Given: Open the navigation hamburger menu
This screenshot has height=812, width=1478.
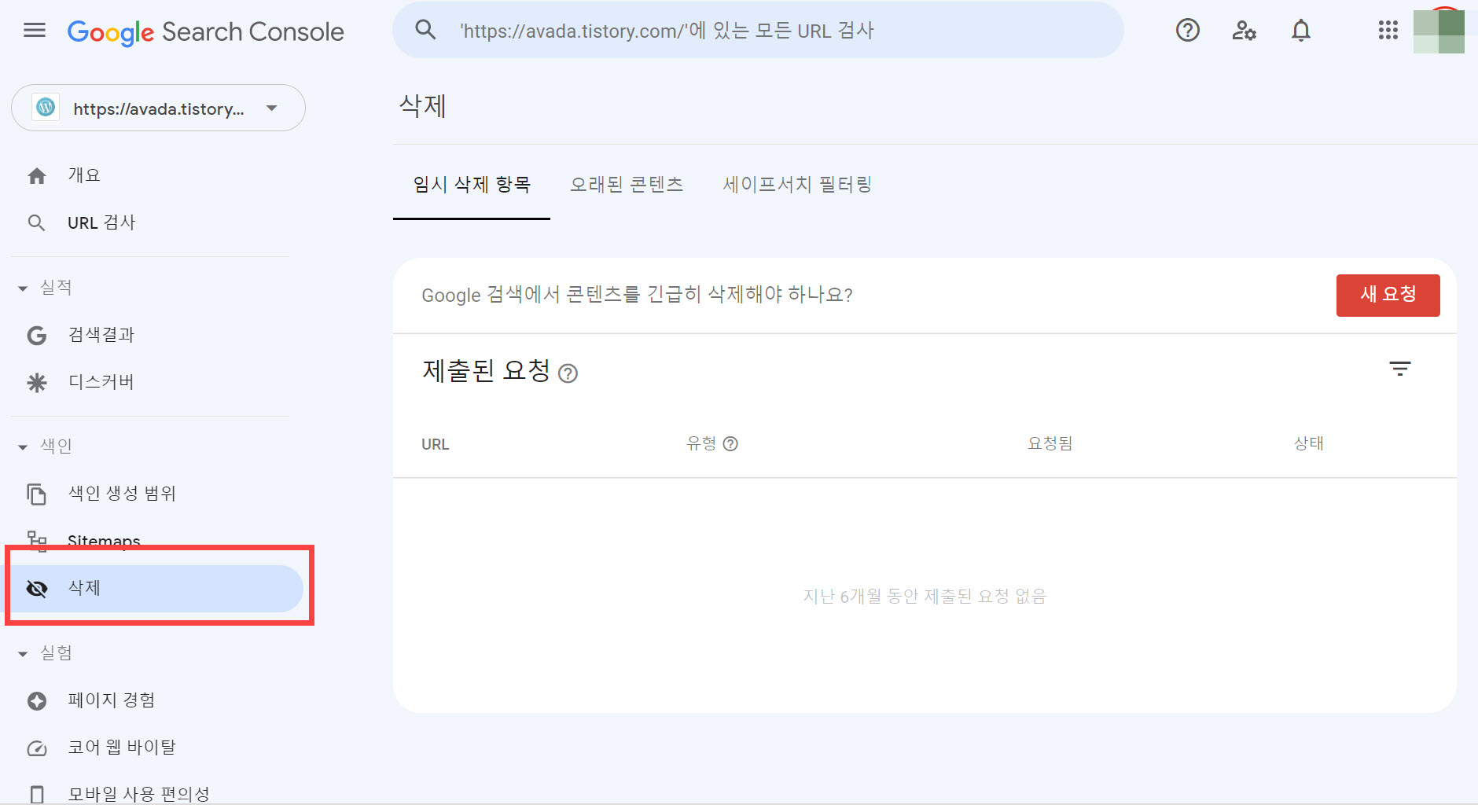Looking at the screenshot, I should 34,31.
